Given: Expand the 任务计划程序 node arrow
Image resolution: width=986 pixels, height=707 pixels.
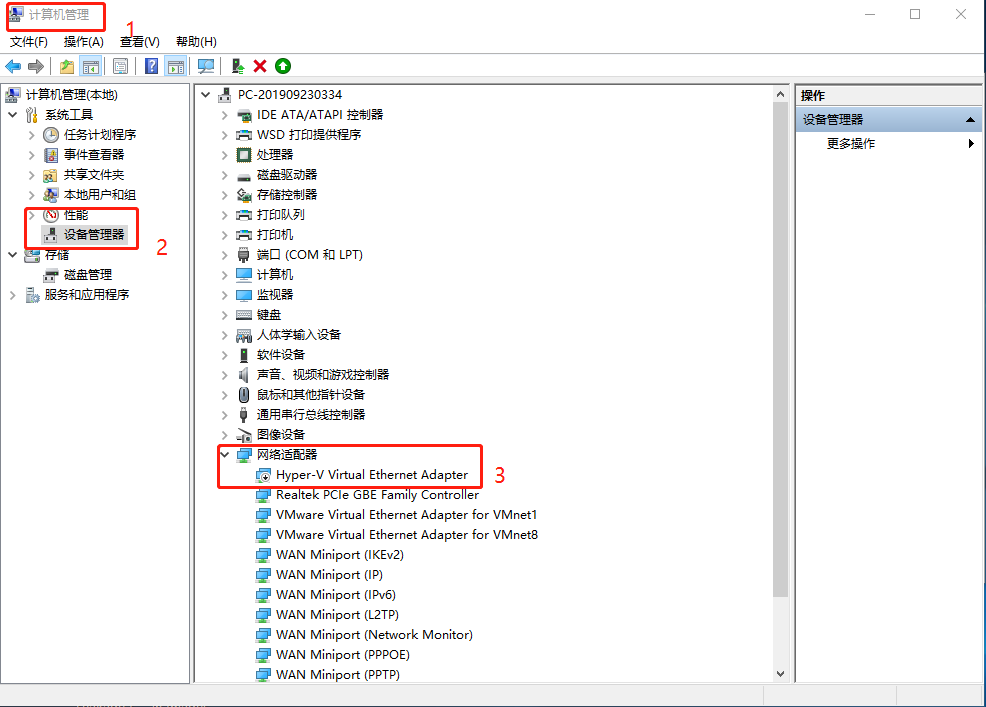Looking at the screenshot, I should [31, 135].
